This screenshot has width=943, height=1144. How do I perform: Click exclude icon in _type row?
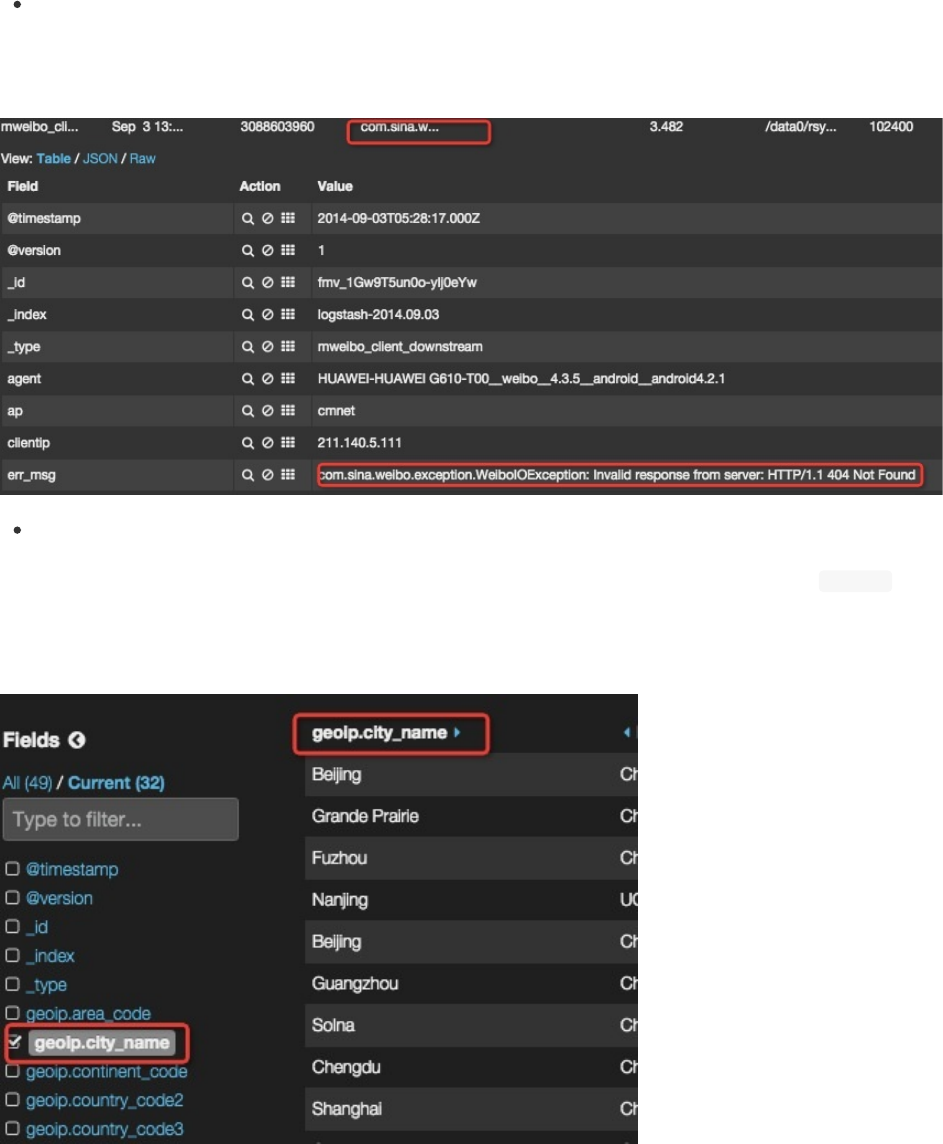[x=268, y=347]
